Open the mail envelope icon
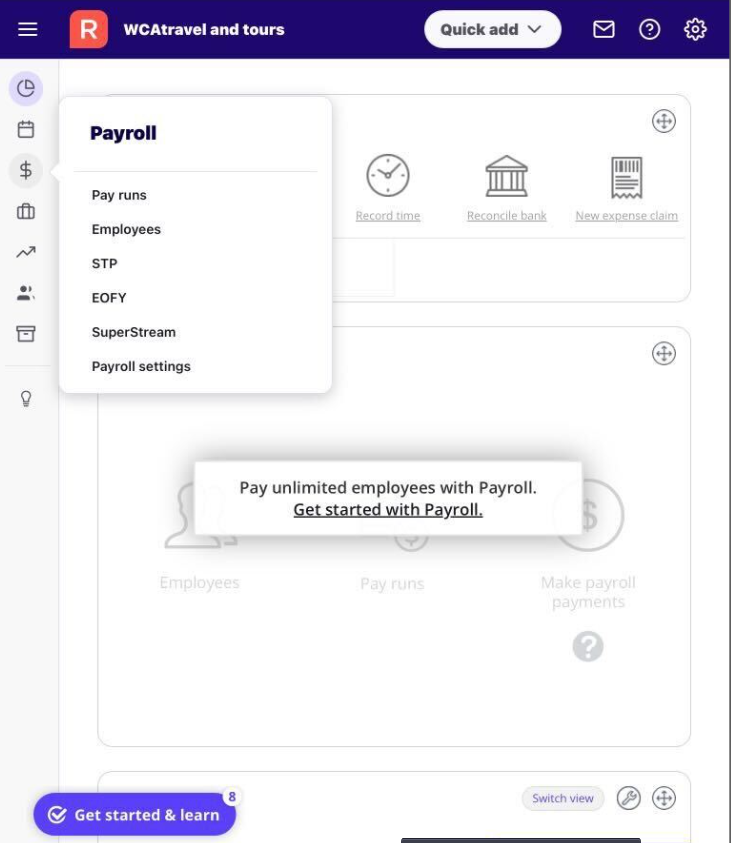The width and height of the screenshot is (731, 843). pos(604,29)
